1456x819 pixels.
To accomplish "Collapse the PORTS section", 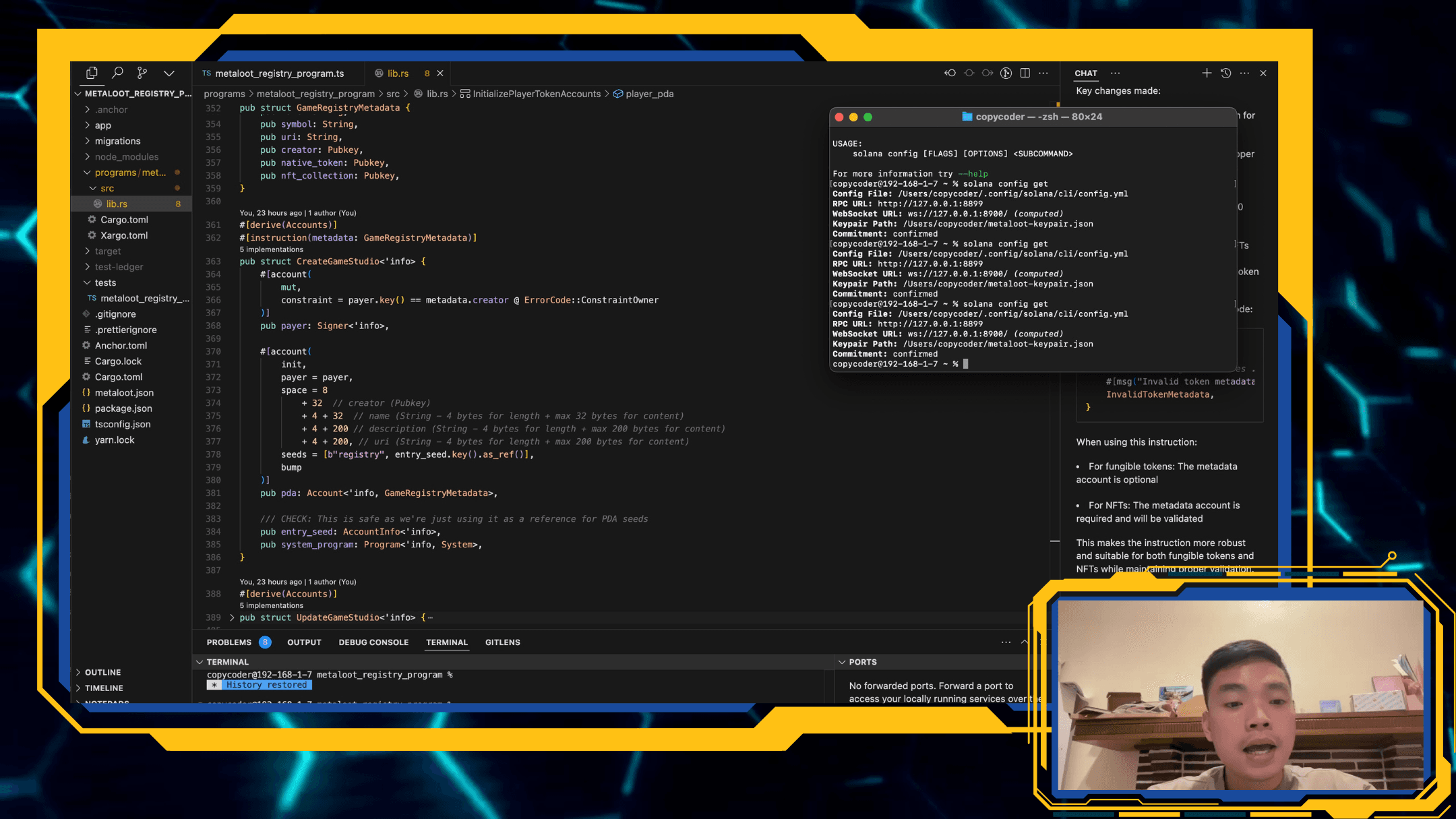I will pyautogui.click(x=842, y=662).
